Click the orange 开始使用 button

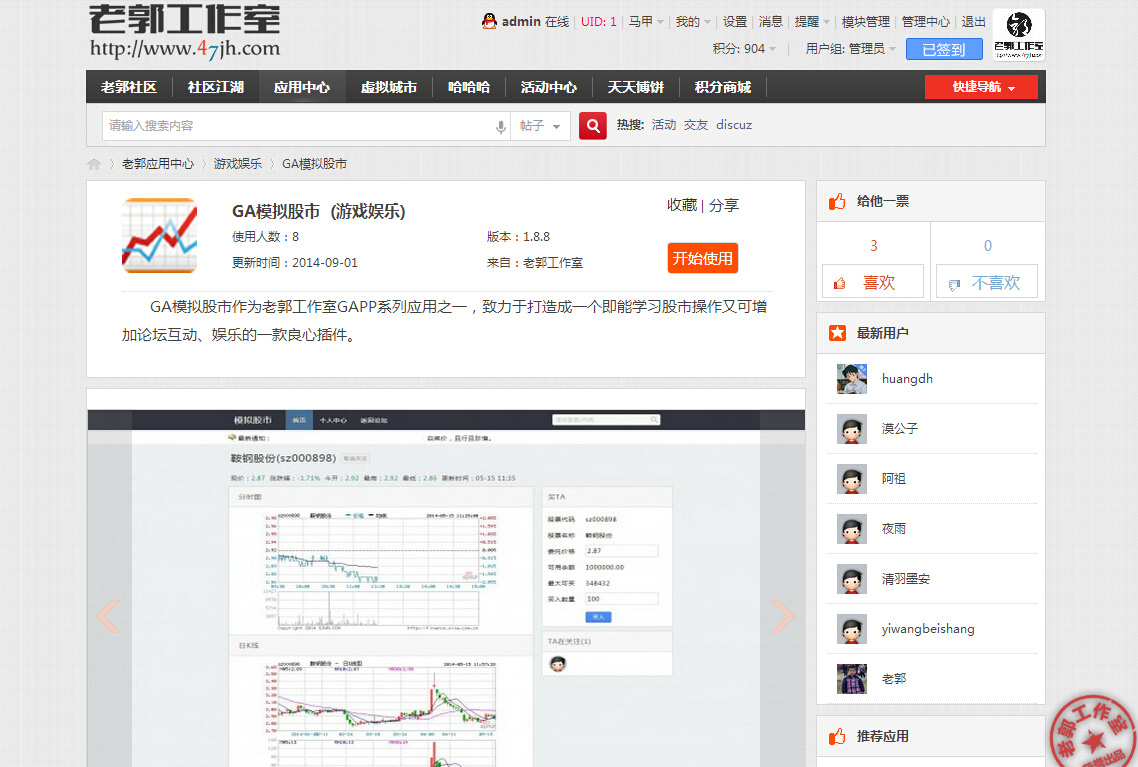tap(702, 257)
